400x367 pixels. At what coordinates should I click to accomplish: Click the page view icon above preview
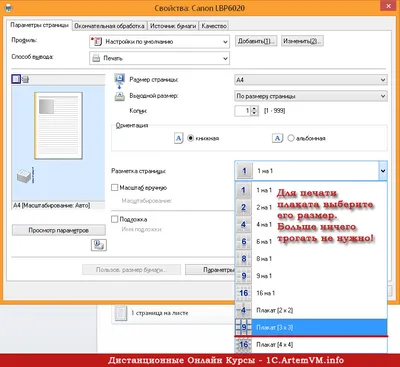[16, 79]
